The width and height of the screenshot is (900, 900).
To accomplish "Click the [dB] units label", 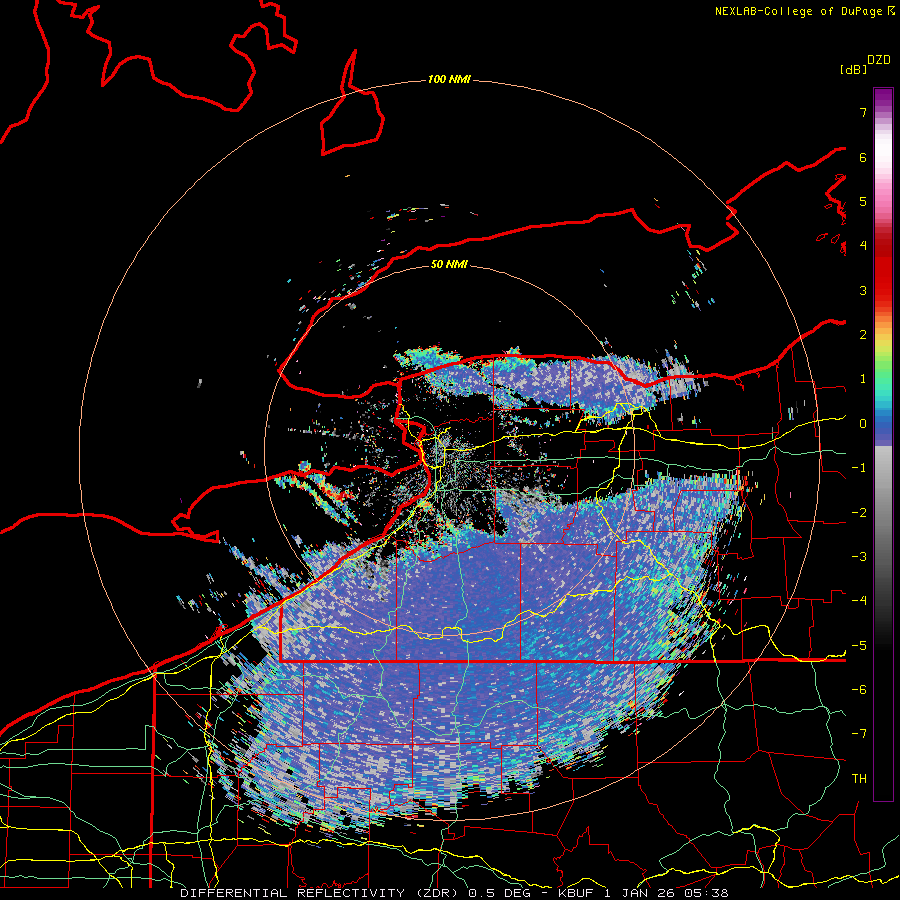I will [x=854, y=69].
